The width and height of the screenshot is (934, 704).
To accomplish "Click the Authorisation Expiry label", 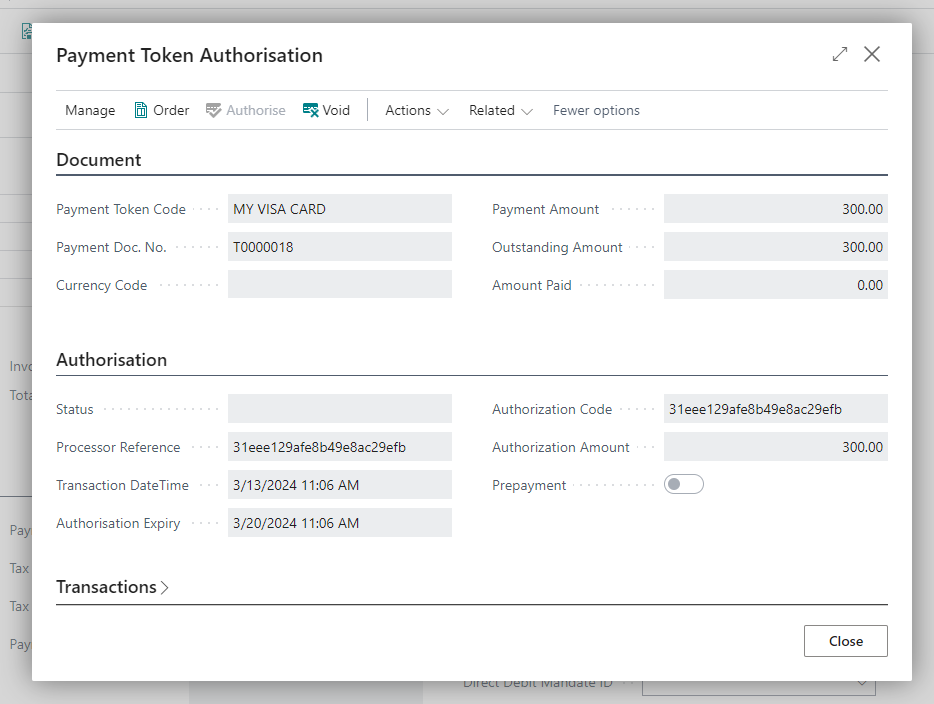I will [118, 524].
